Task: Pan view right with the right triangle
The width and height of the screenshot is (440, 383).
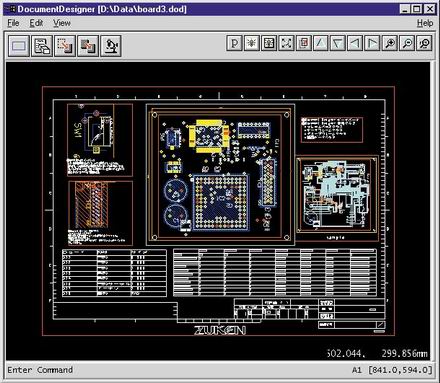Action: click(372, 43)
